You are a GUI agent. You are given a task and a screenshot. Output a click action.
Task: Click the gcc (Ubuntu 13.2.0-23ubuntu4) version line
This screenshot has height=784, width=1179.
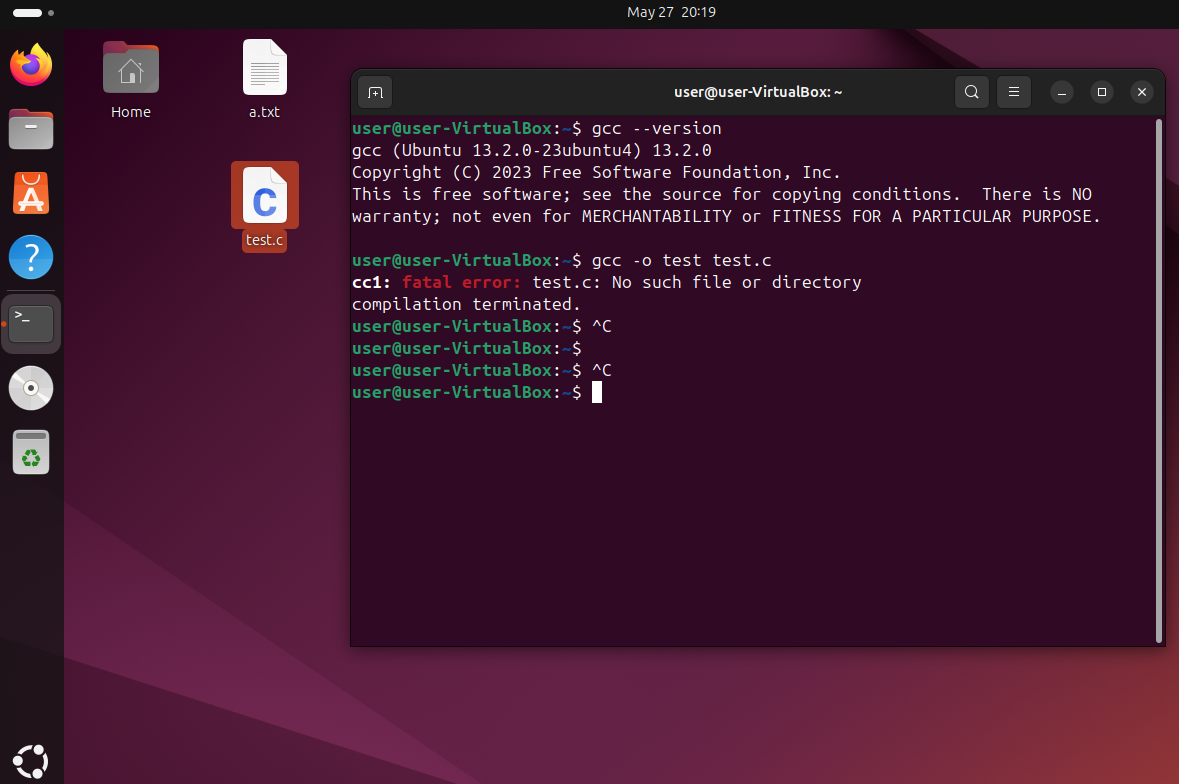click(532, 150)
